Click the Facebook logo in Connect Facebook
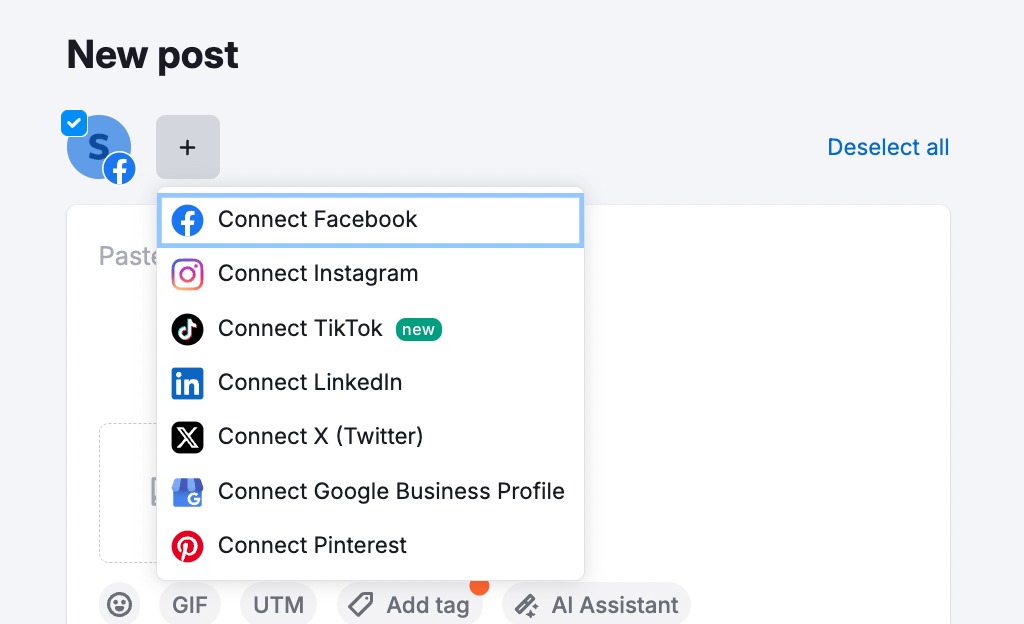The image size is (1024, 624). (x=187, y=221)
